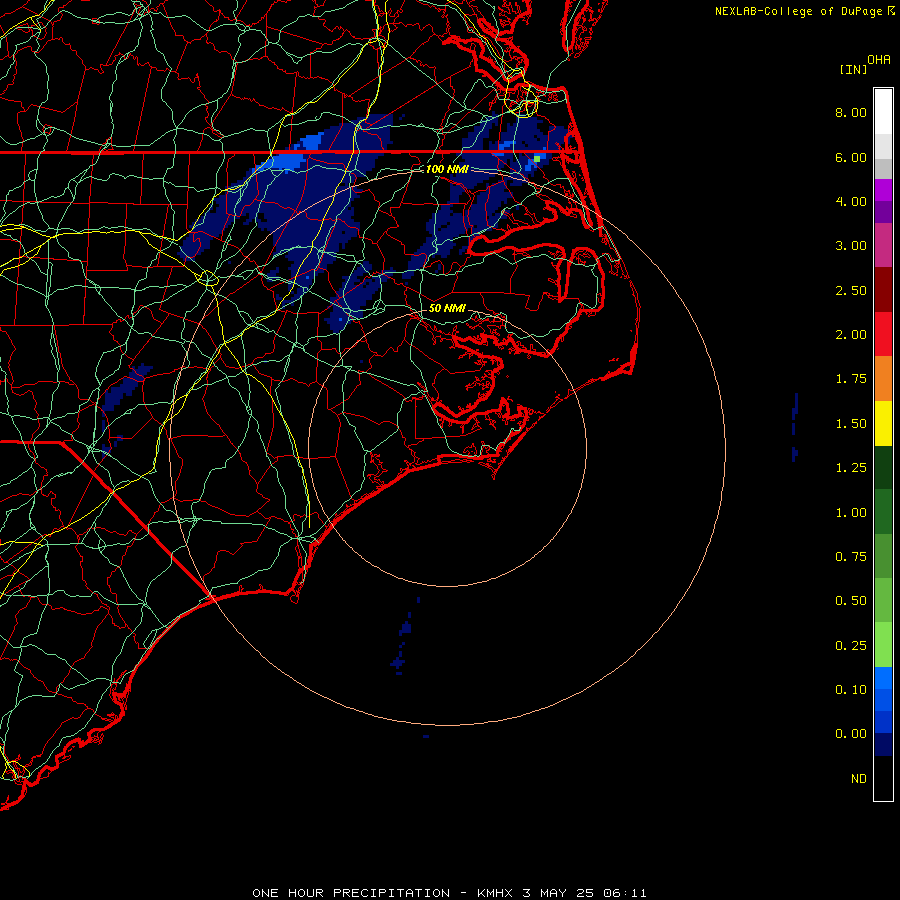The height and width of the screenshot is (900, 900).
Task: Select the 2.50 legend value
Action: coord(851,290)
